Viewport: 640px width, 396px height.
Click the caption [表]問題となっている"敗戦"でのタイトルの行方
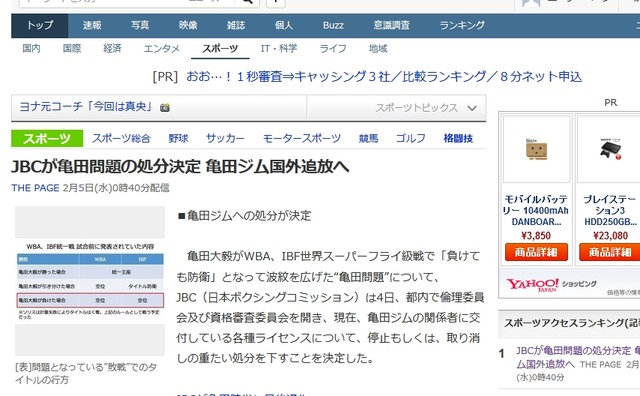point(86,374)
